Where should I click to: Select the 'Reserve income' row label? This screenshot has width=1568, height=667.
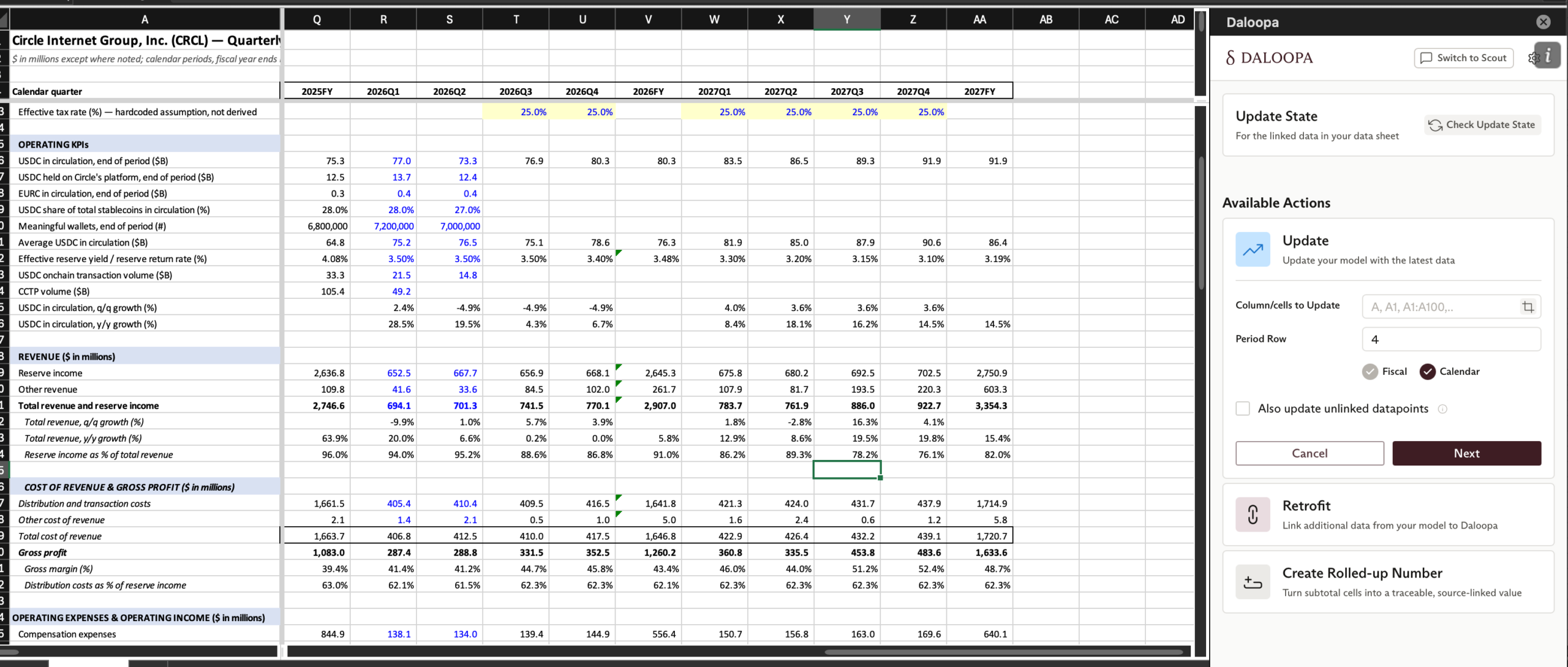pyautogui.click(x=50, y=373)
